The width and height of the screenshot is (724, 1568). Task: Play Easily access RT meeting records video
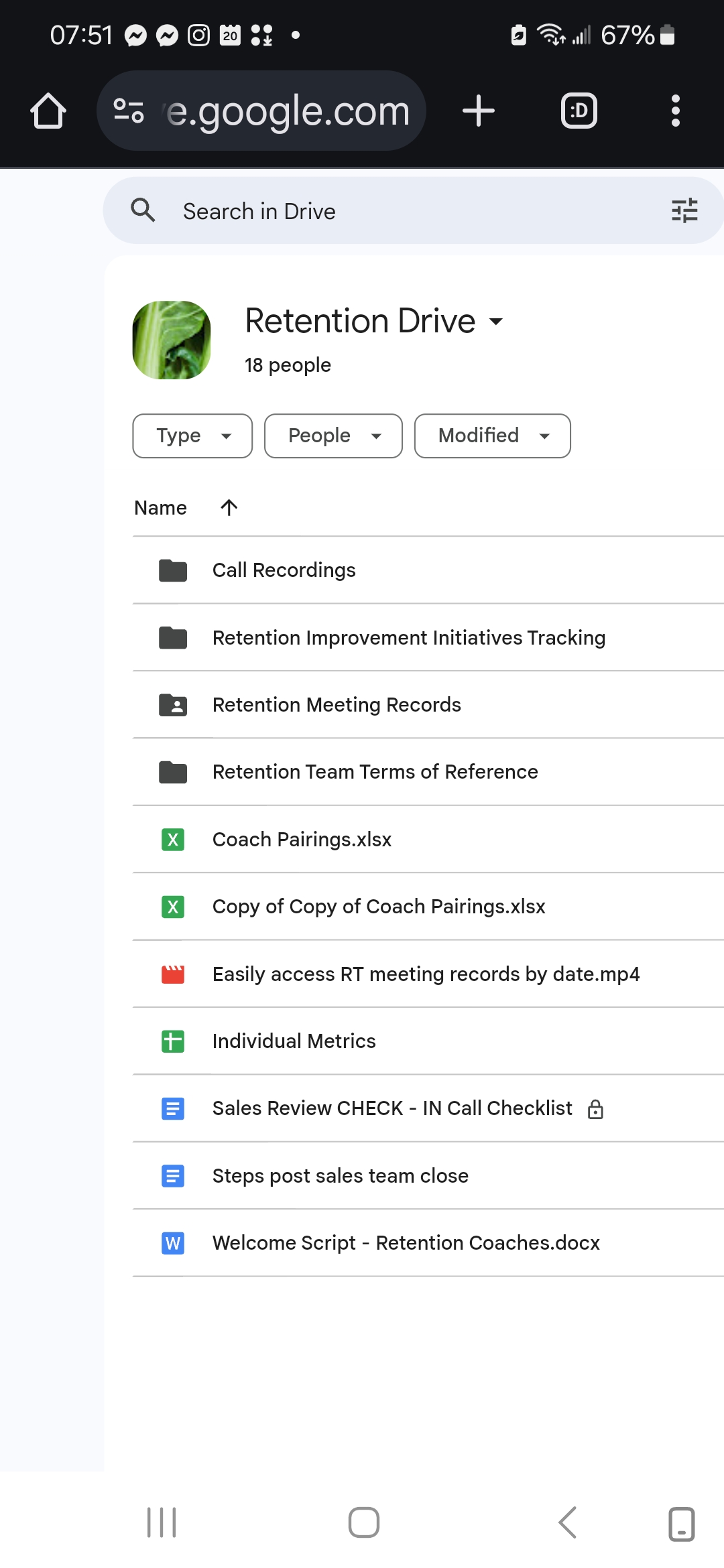coord(426,974)
